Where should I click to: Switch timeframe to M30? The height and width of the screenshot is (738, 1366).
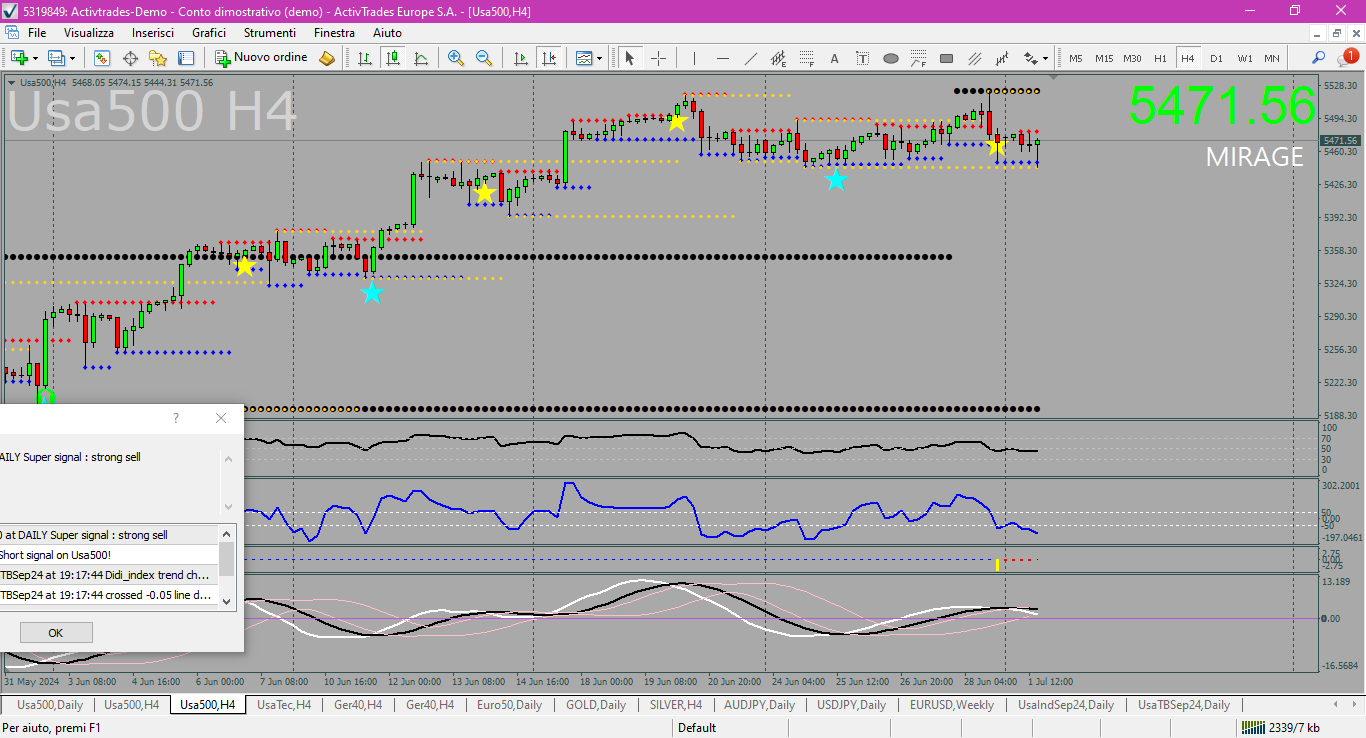(x=1132, y=58)
